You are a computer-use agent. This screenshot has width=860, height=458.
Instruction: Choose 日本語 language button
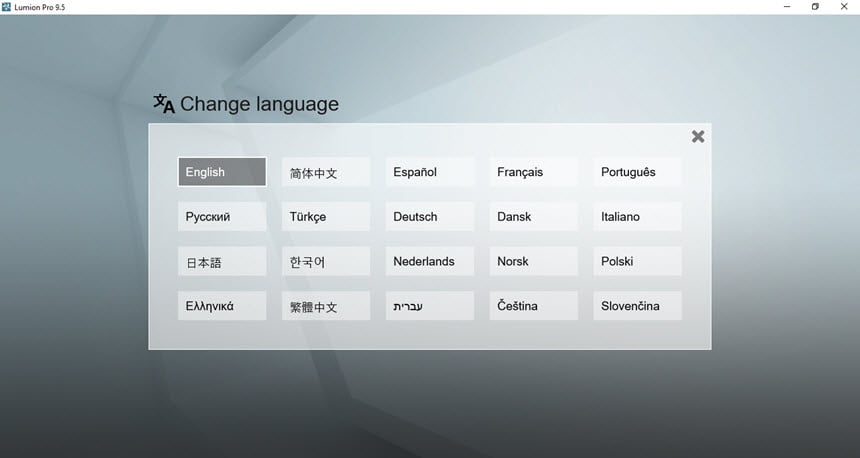(x=222, y=261)
